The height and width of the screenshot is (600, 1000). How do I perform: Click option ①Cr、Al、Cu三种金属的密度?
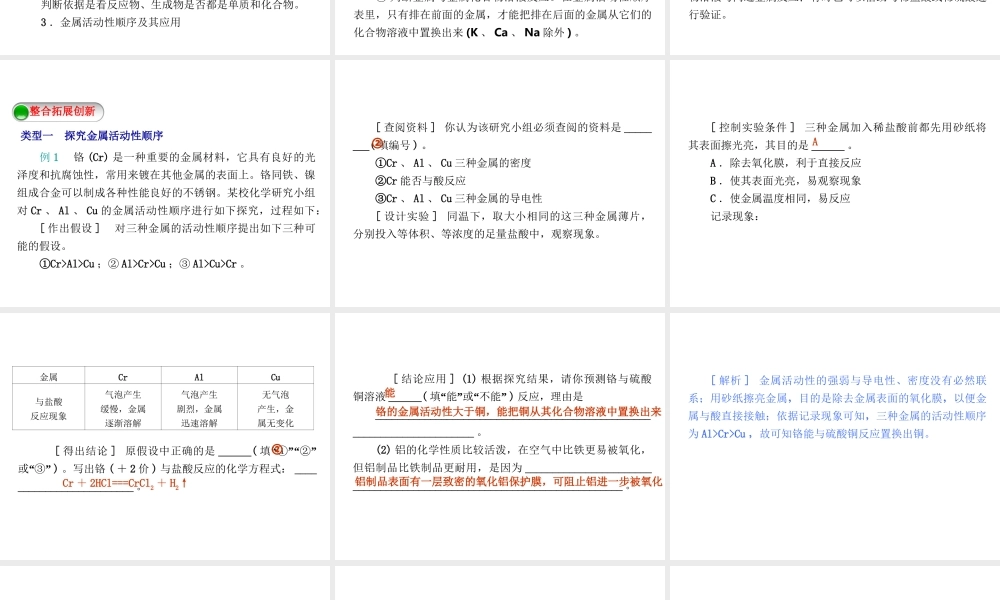(x=453, y=163)
